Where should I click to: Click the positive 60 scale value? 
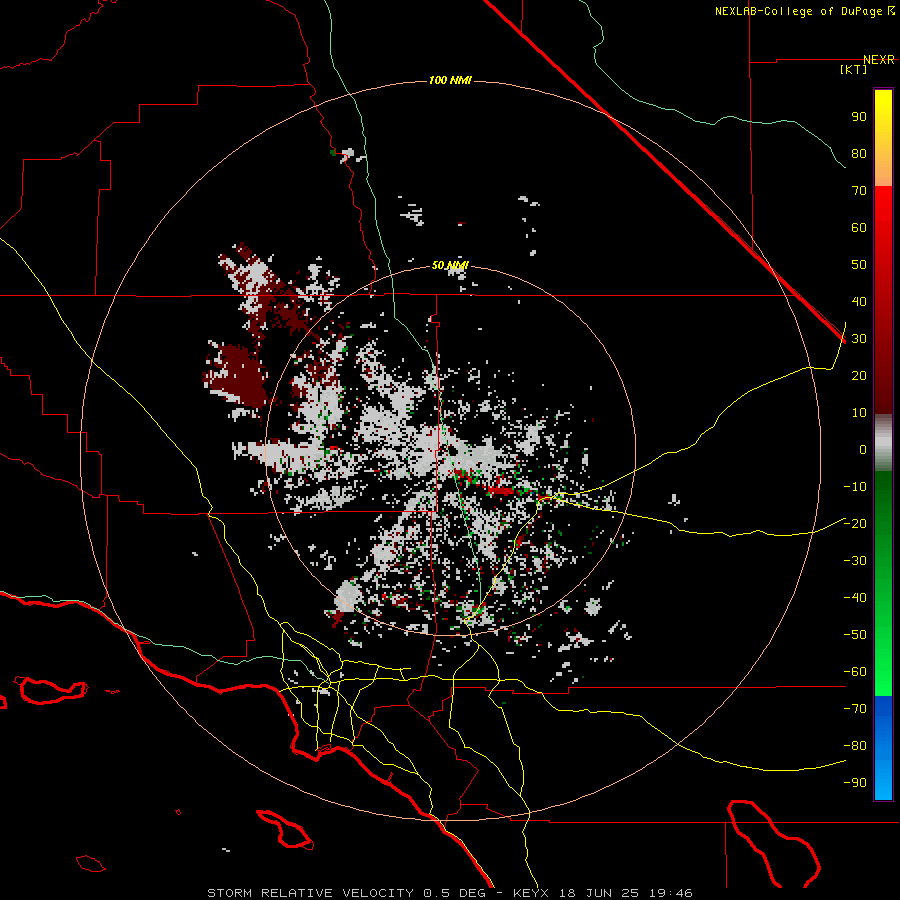pyautogui.click(x=859, y=228)
